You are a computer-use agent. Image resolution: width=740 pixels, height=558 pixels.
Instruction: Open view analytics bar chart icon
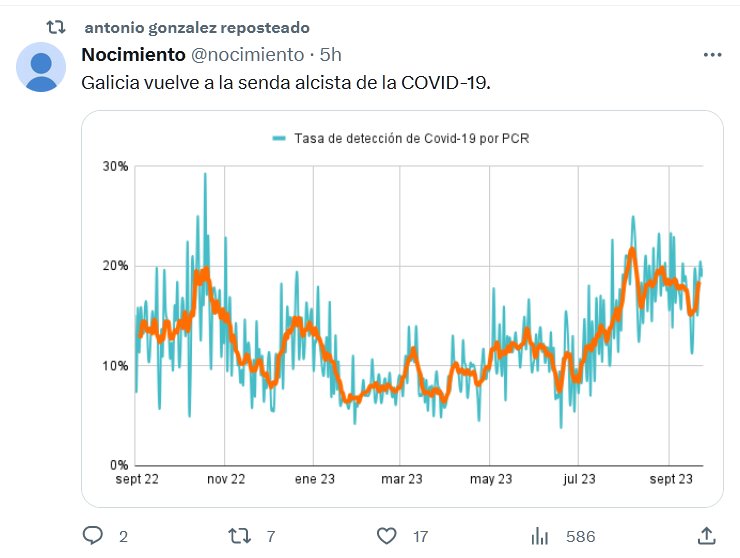pos(540,536)
